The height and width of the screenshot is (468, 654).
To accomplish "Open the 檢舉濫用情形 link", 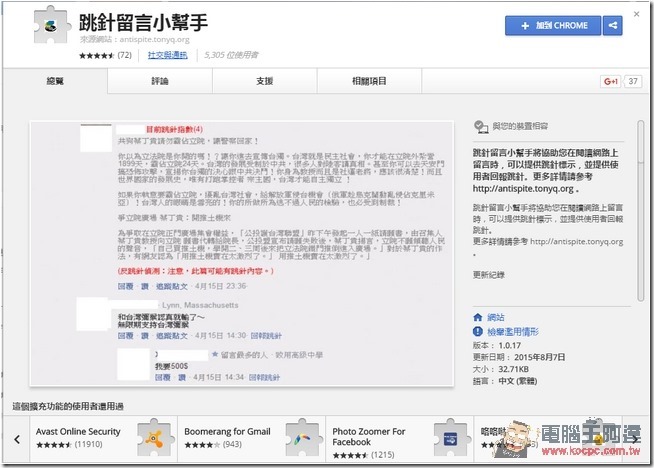I will click(513, 332).
